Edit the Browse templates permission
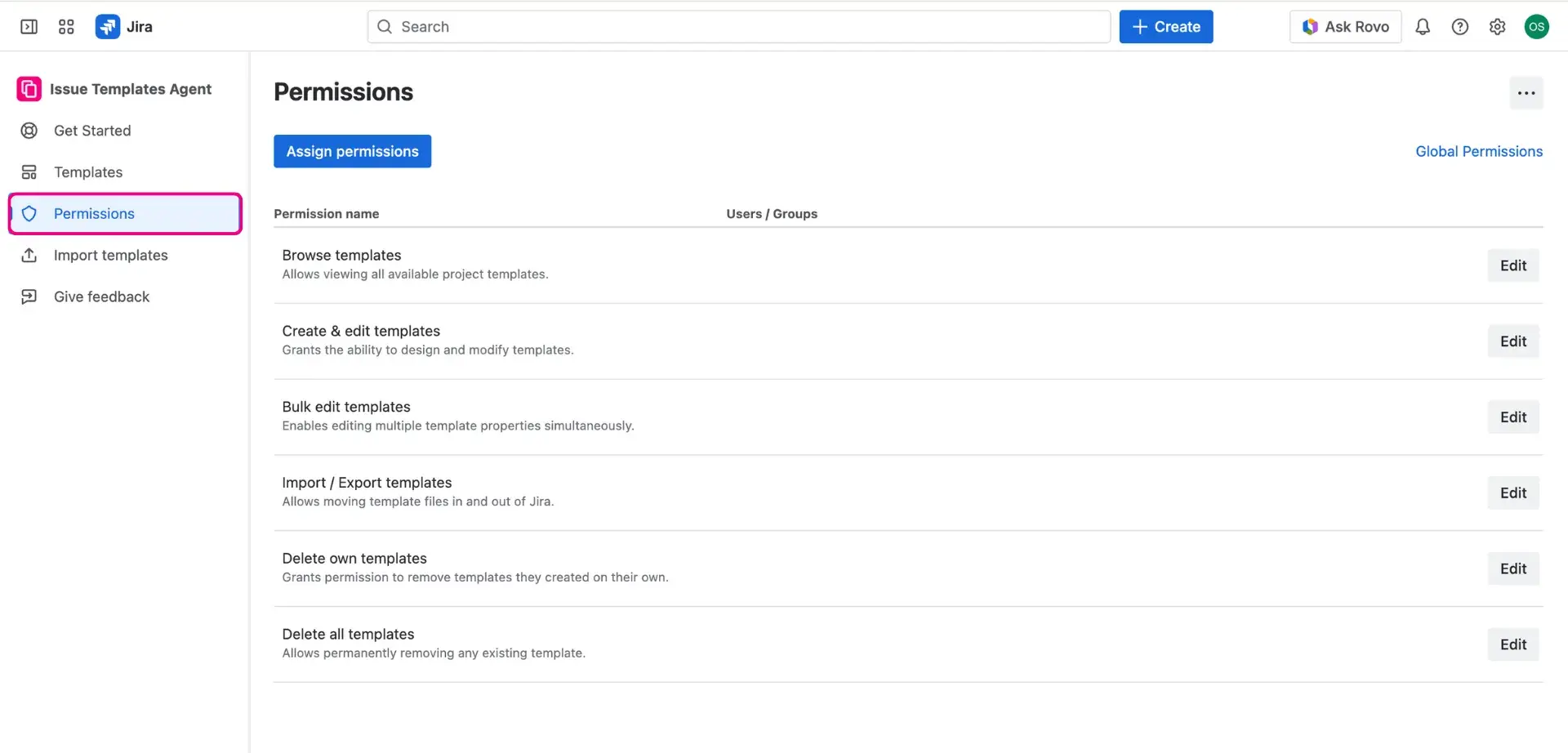The width and height of the screenshot is (1568, 753). (1512, 265)
